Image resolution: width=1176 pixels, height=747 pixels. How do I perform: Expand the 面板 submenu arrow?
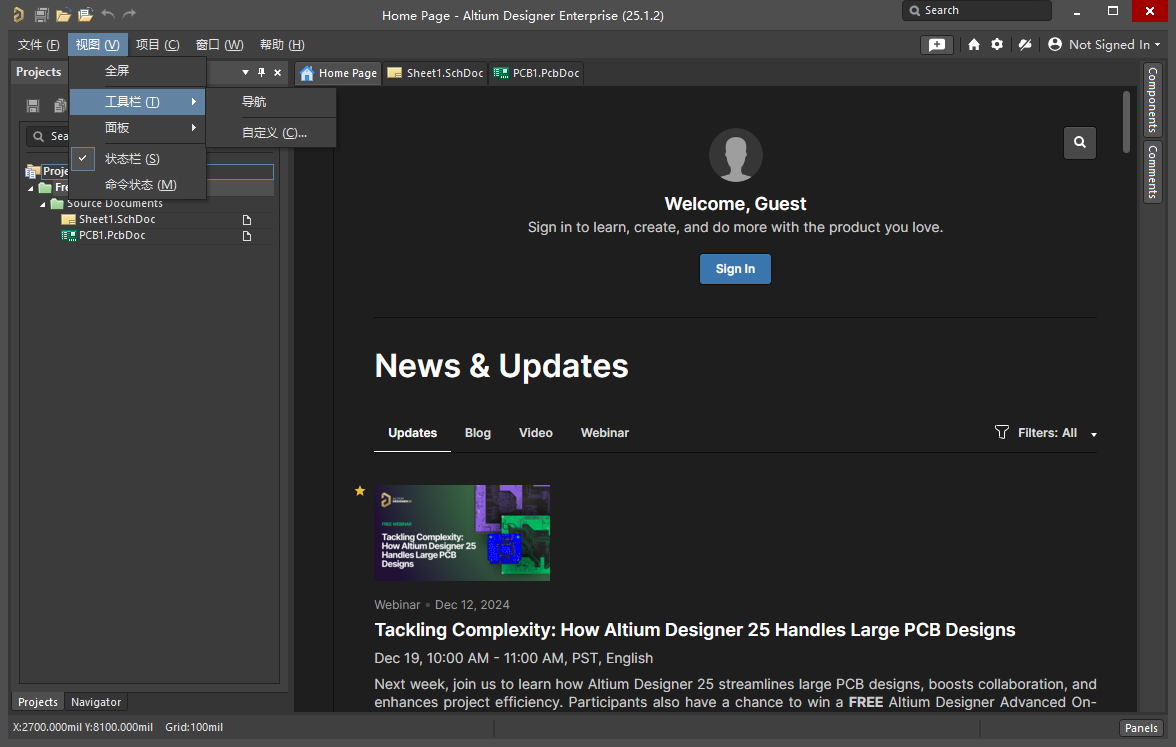pyautogui.click(x=194, y=128)
